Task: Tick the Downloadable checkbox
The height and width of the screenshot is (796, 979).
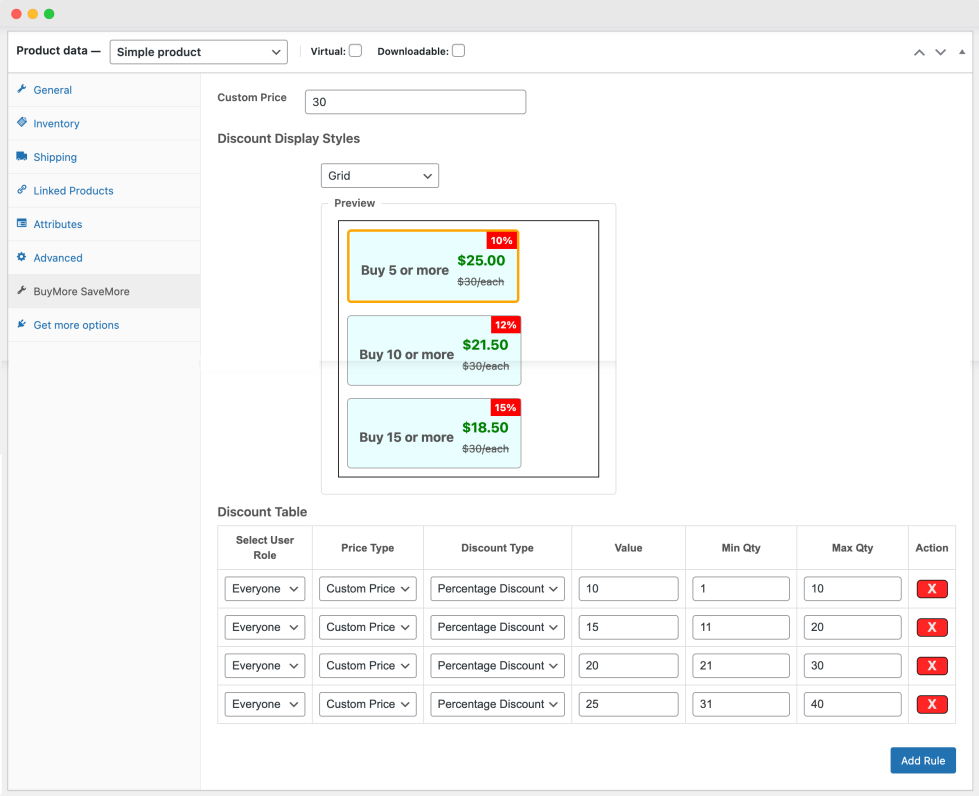Action: pos(458,51)
